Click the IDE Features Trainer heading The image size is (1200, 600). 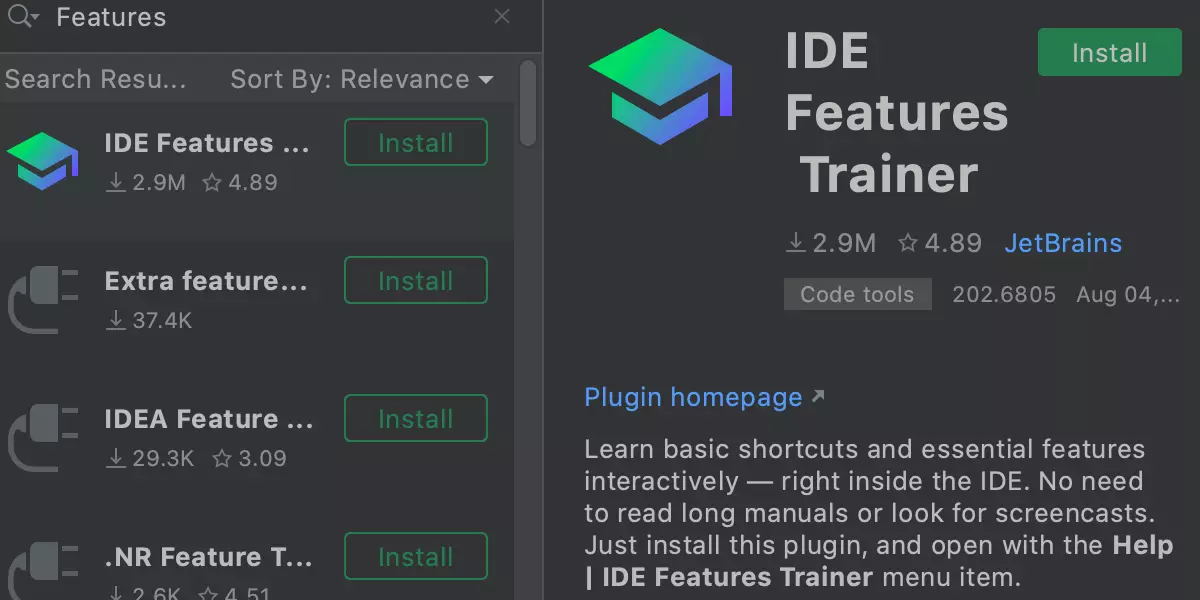point(896,113)
